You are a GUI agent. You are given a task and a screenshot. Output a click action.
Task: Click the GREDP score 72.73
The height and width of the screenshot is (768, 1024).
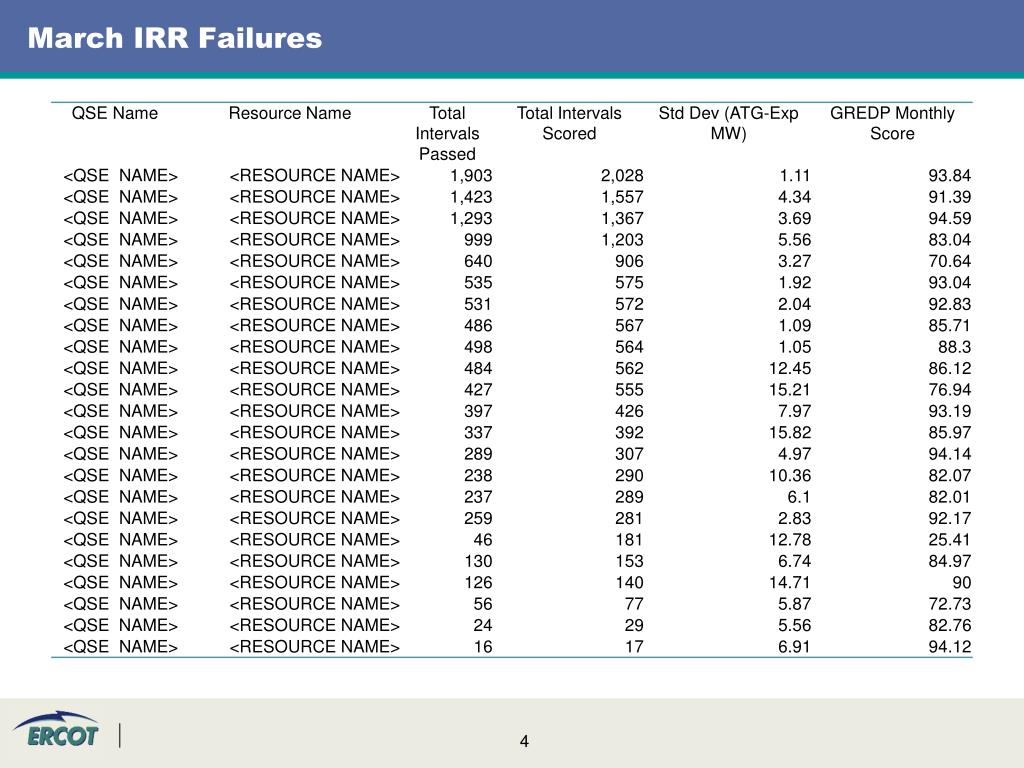(950, 604)
